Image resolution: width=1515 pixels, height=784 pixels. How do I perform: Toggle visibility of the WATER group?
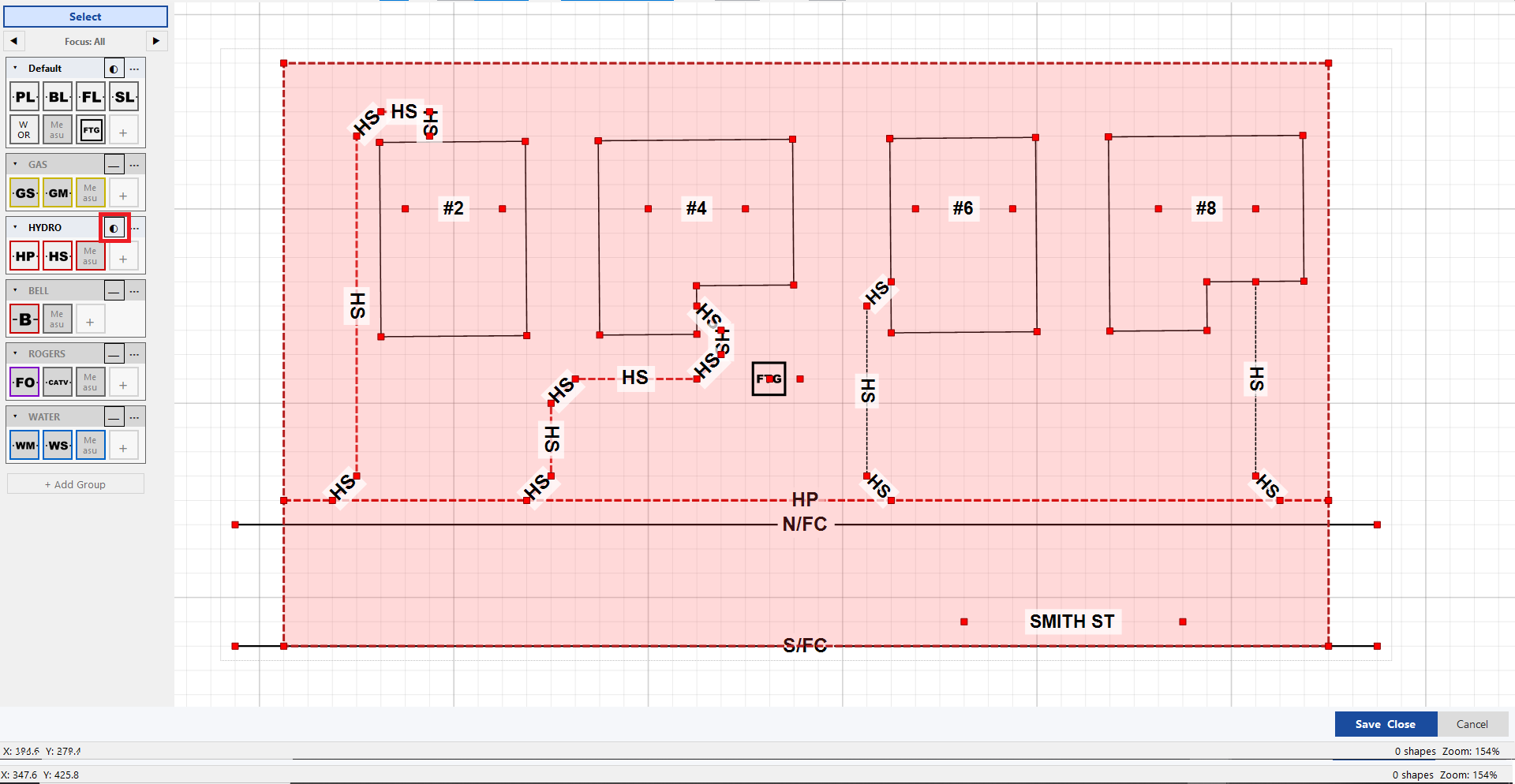(114, 416)
